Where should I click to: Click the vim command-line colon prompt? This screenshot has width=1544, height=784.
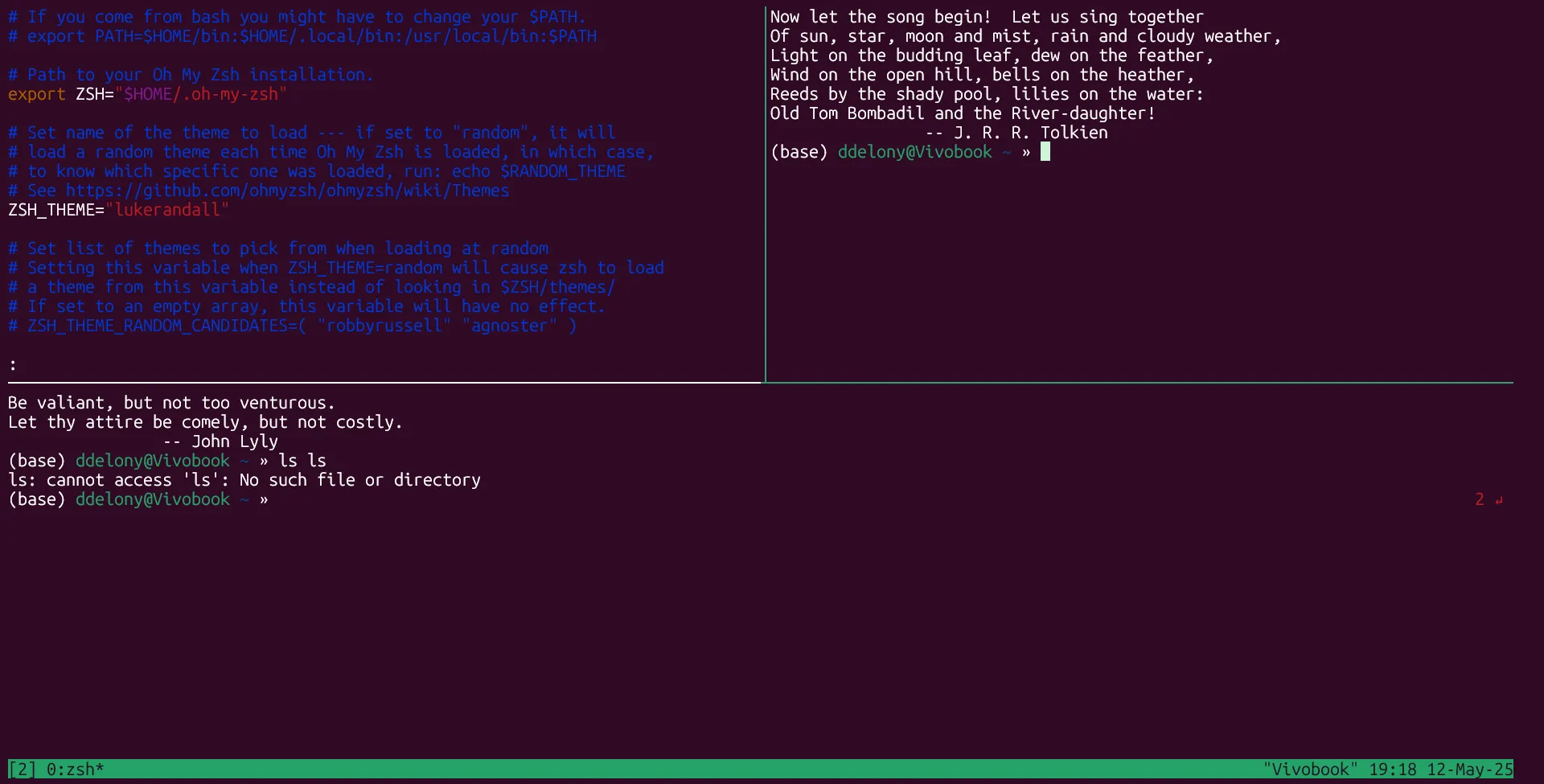[x=12, y=363]
